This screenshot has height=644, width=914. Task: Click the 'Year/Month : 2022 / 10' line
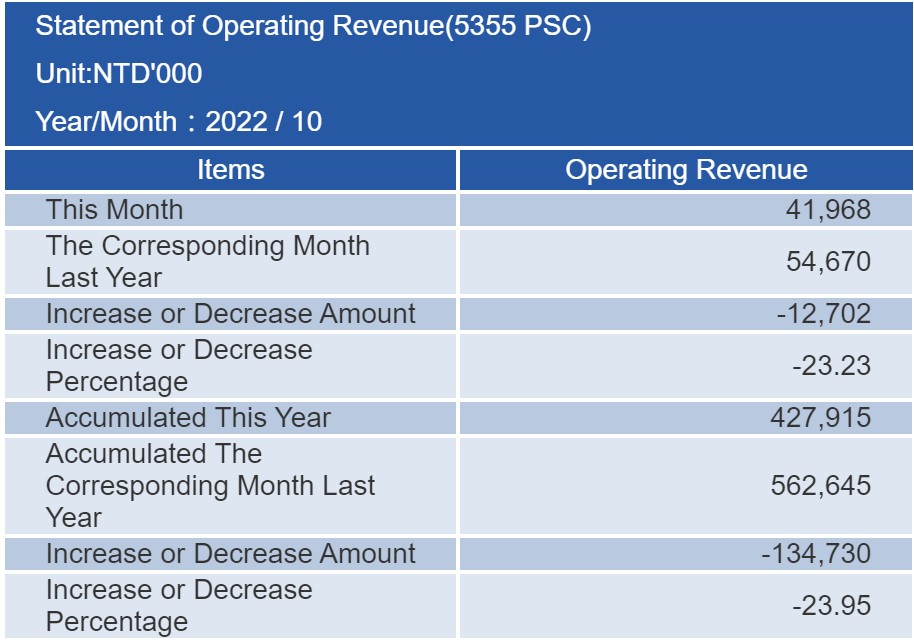point(178,122)
